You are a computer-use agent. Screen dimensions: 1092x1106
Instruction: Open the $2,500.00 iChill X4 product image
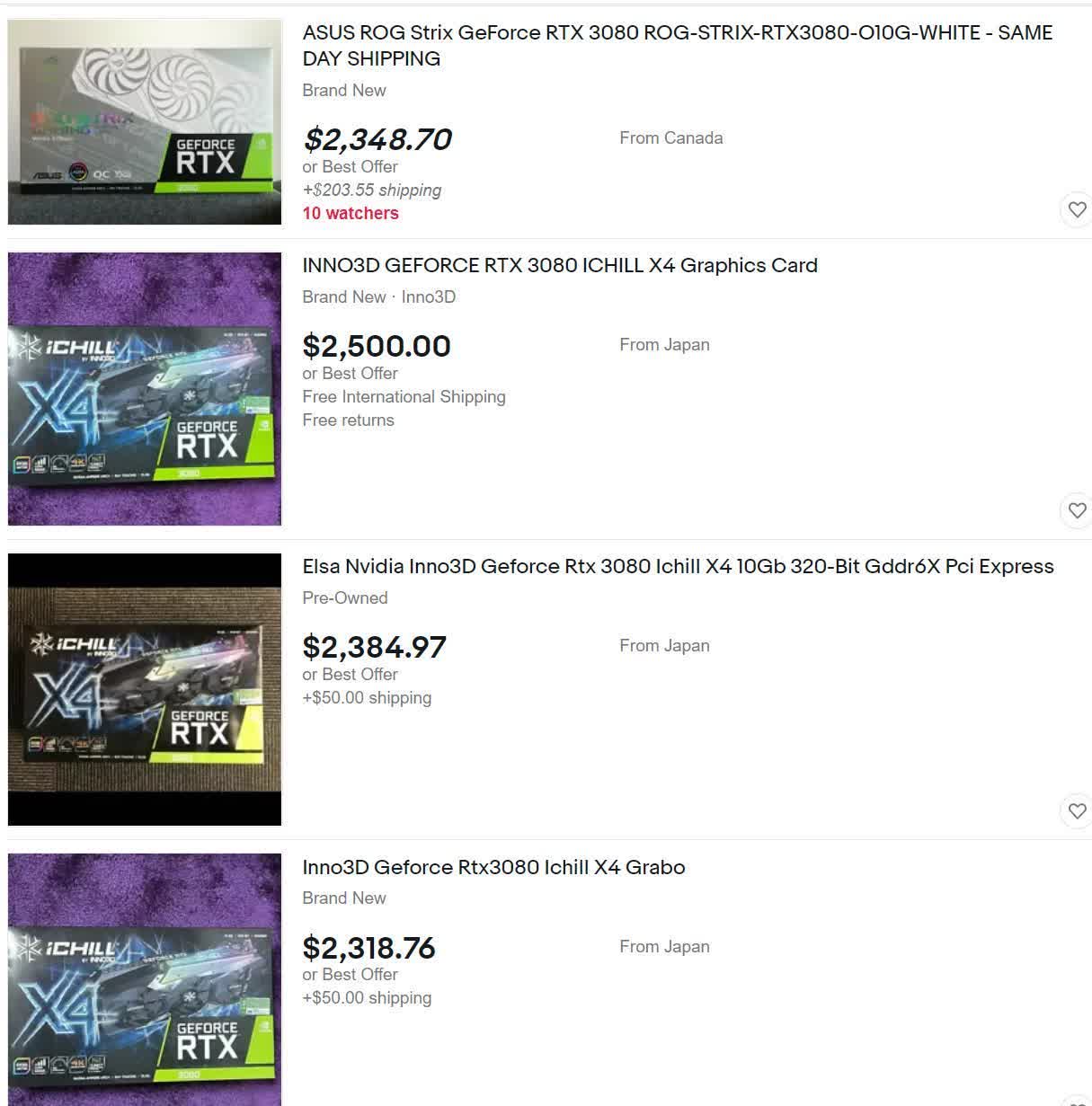point(145,389)
